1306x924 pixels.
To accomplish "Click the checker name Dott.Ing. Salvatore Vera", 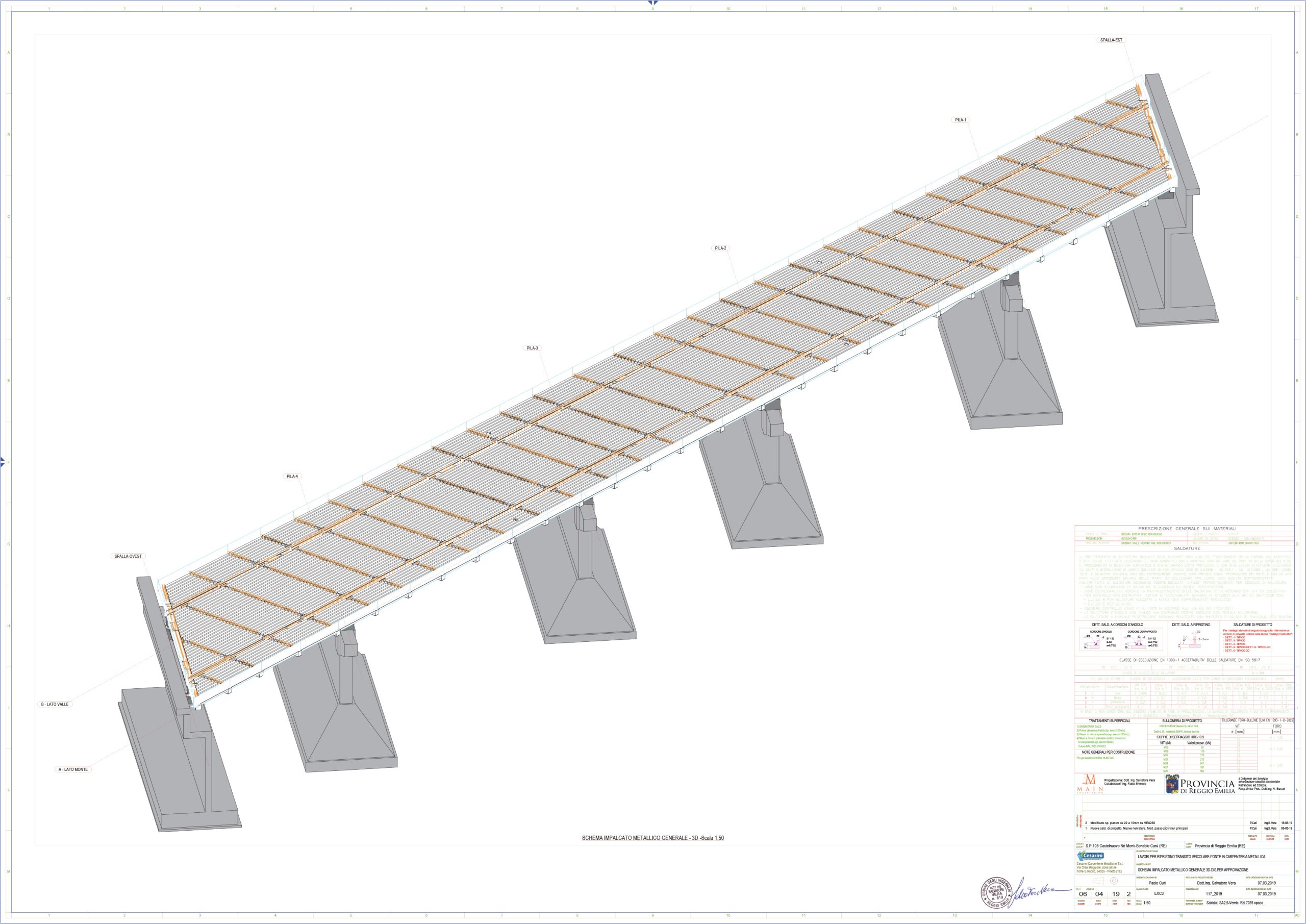I will pyautogui.click(x=1217, y=884).
